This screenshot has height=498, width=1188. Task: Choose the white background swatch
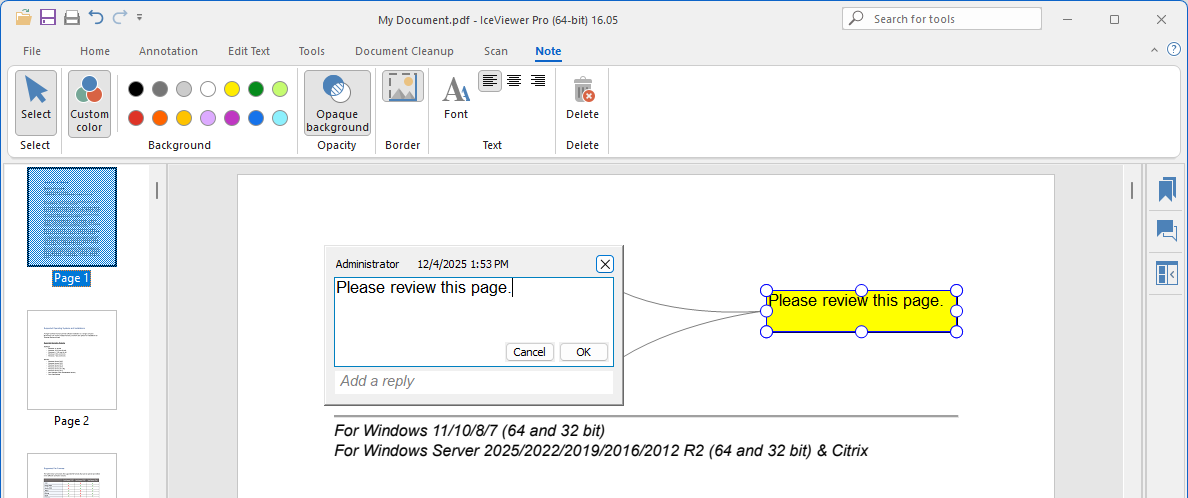coord(208,89)
